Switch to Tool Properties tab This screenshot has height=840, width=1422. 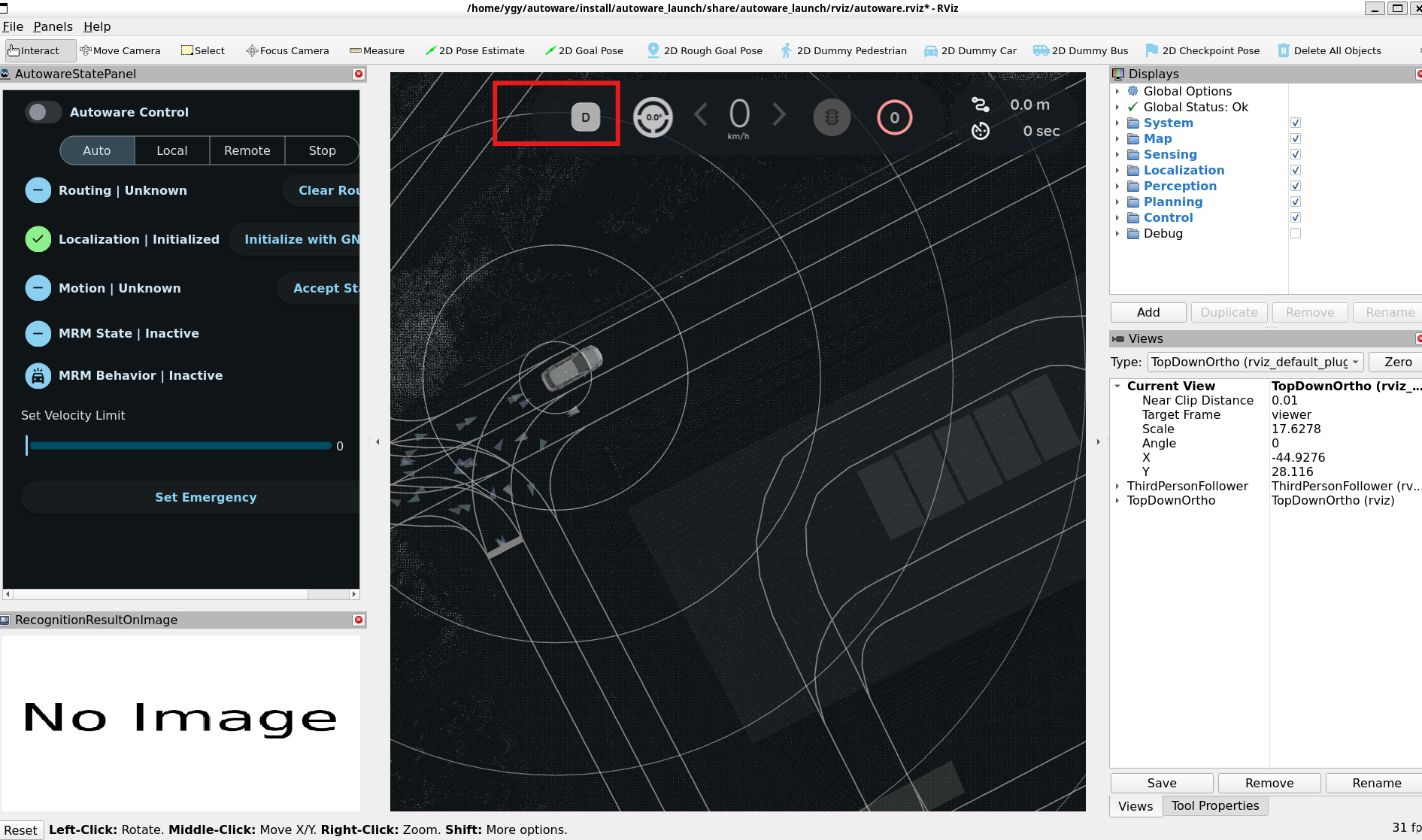coord(1215,805)
